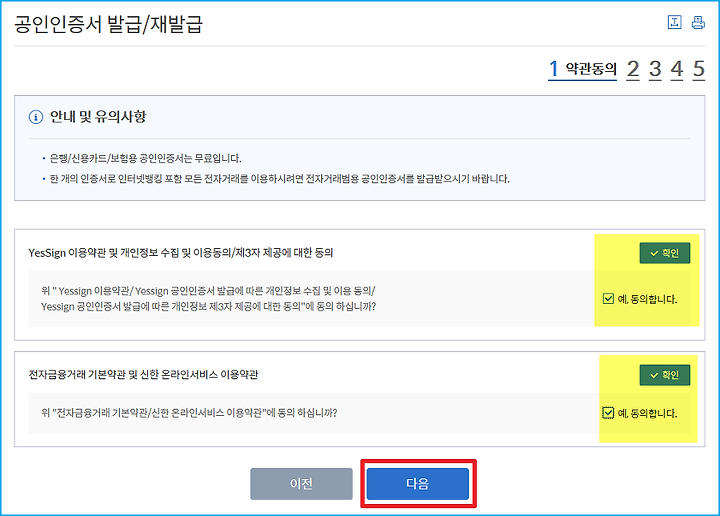Select step 4 in progress indicator
720x516 pixels.
click(677, 69)
